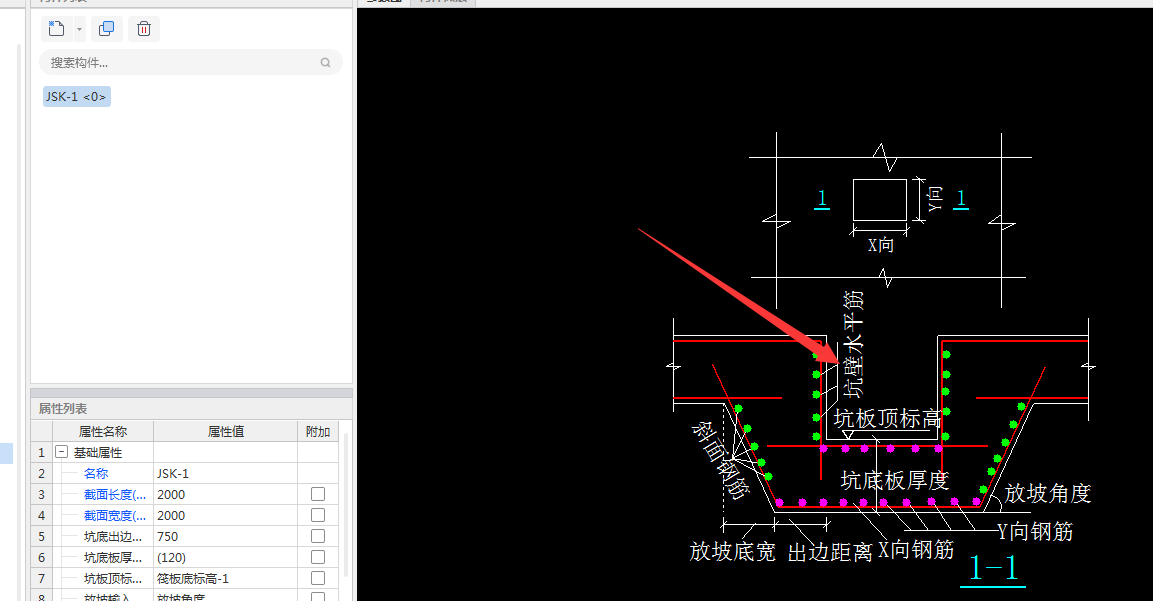
Task: Click the 斜面钢筋 label in the diagram
Action: click(721, 460)
